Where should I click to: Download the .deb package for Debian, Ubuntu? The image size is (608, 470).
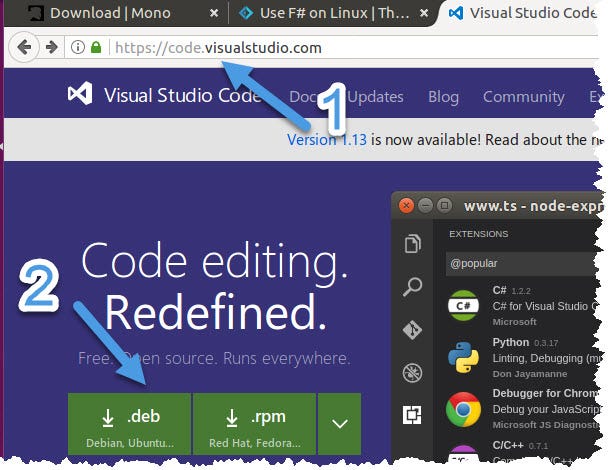pos(130,423)
